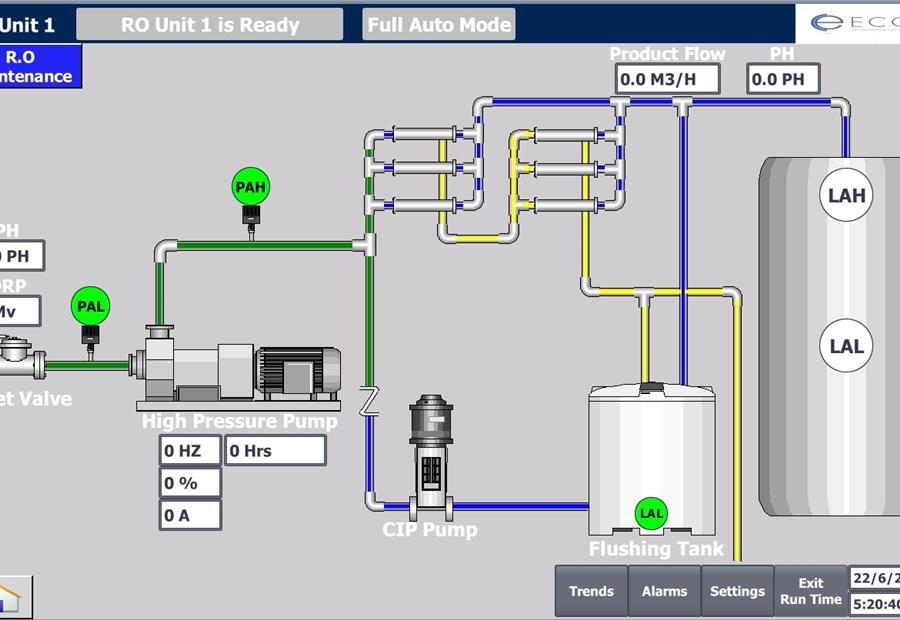Click the 'RO Unit 1 is Ready' status banner
900x620 pixels.
[x=210, y=25]
